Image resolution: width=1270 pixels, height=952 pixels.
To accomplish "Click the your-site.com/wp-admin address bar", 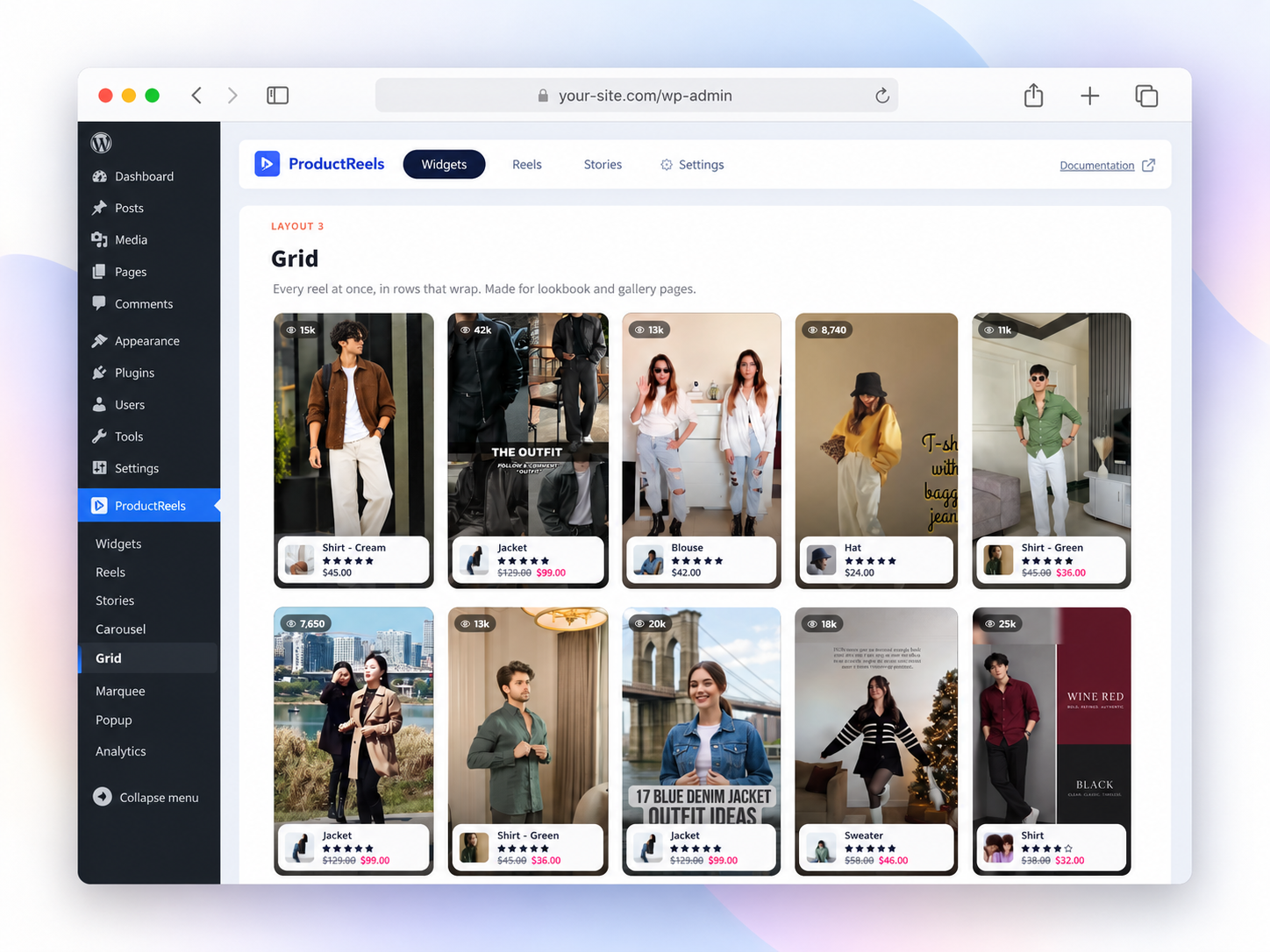I will point(637,96).
